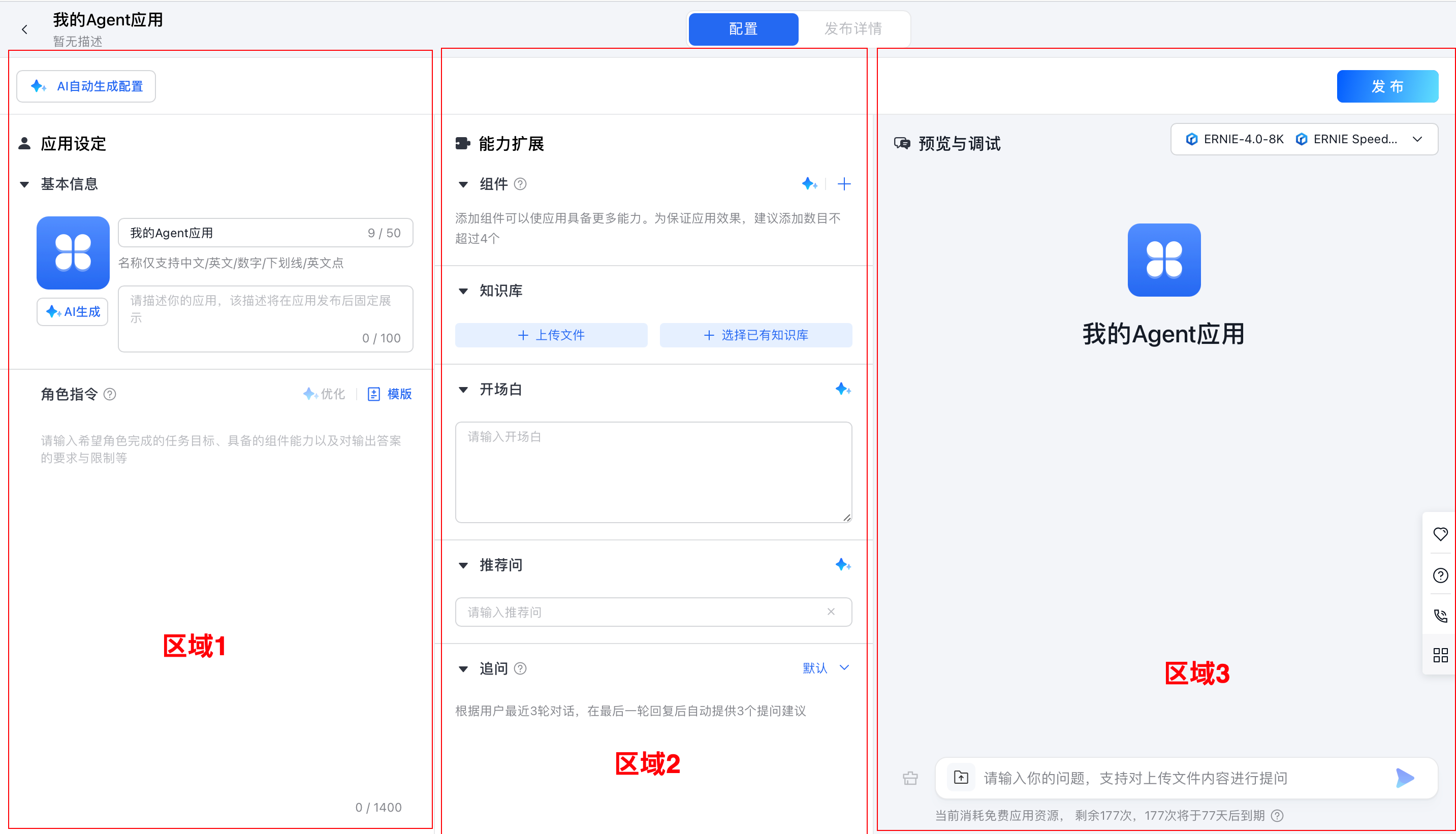Image resolution: width=1456 pixels, height=834 pixels.
Task: Click the 上传文件 button
Action: pyautogui.click(x=551, y=335)
